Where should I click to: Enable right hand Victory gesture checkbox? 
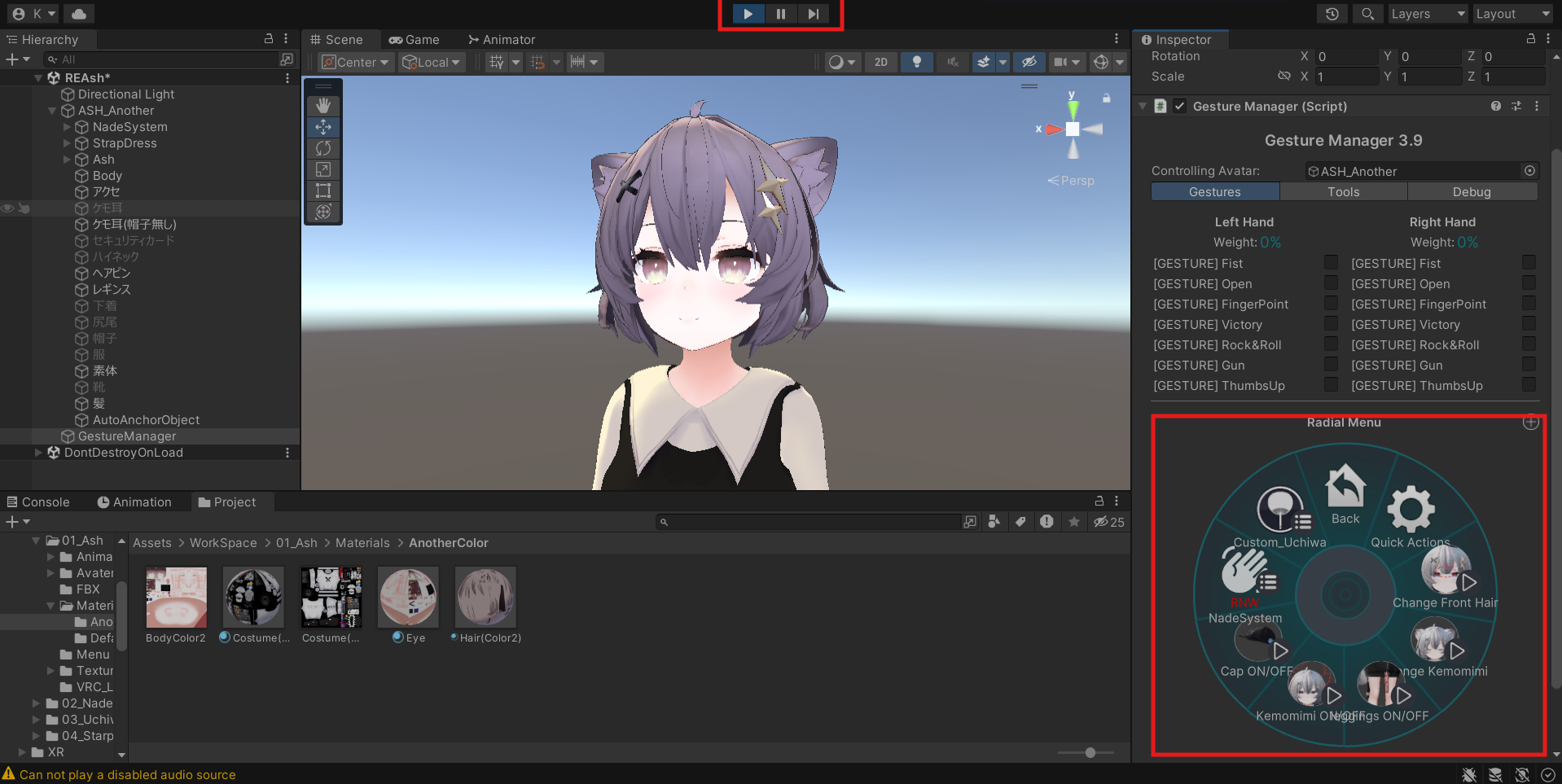1529,324
